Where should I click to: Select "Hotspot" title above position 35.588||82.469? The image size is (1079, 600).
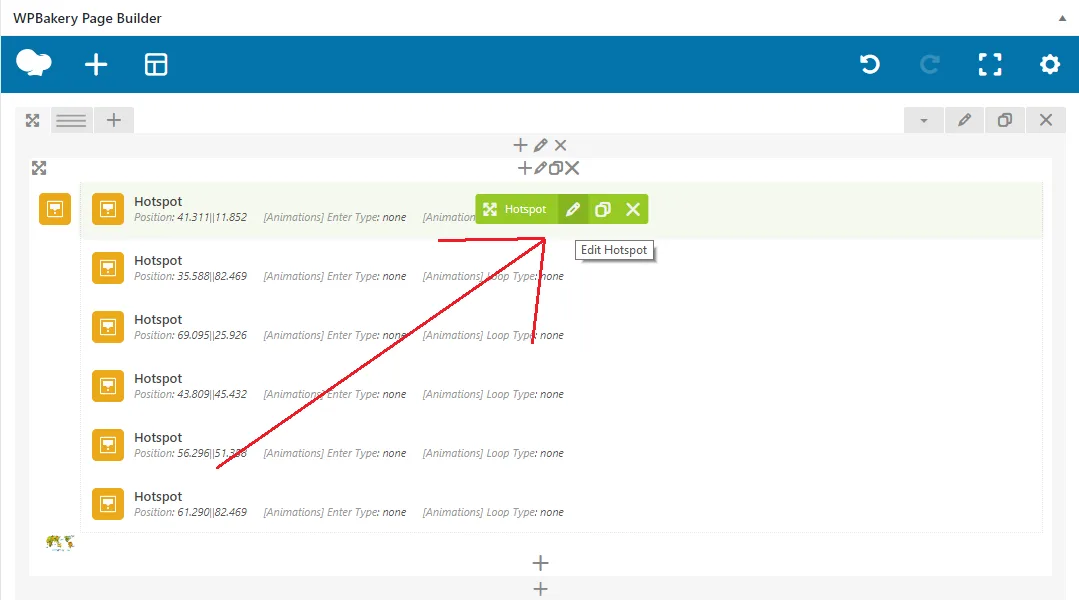[x=158, y=261]
